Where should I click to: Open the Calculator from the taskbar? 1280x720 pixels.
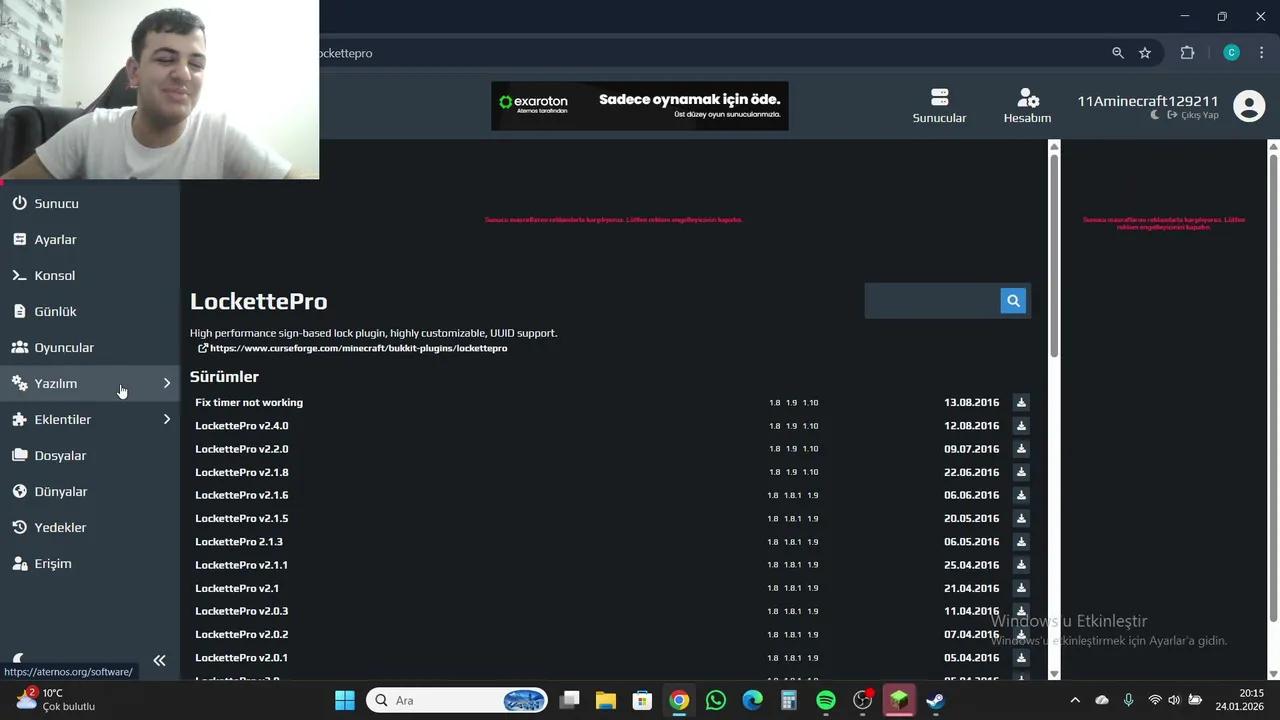789,700
